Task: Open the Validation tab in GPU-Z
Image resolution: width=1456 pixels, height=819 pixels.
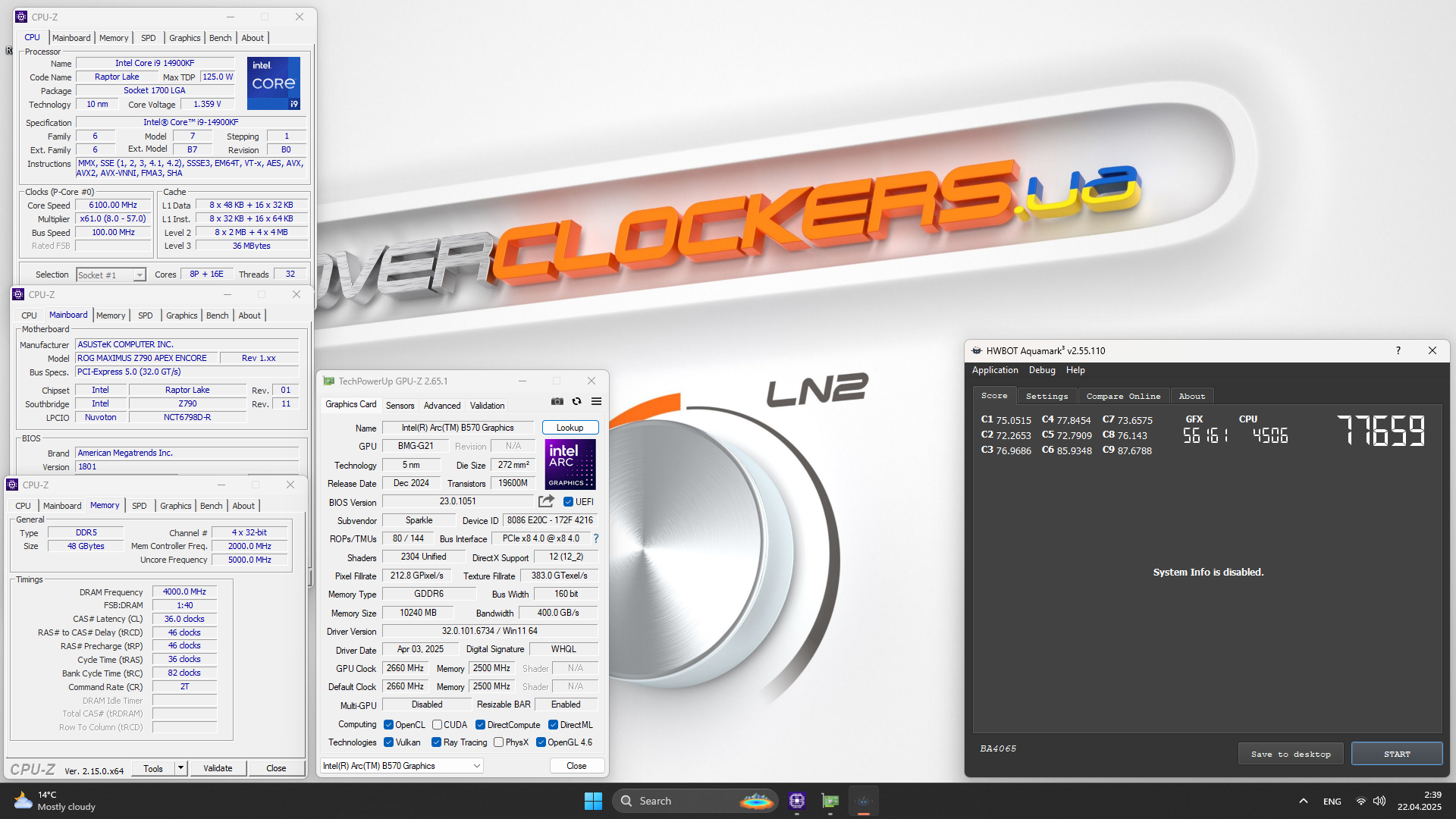Action: coord(487,406)
